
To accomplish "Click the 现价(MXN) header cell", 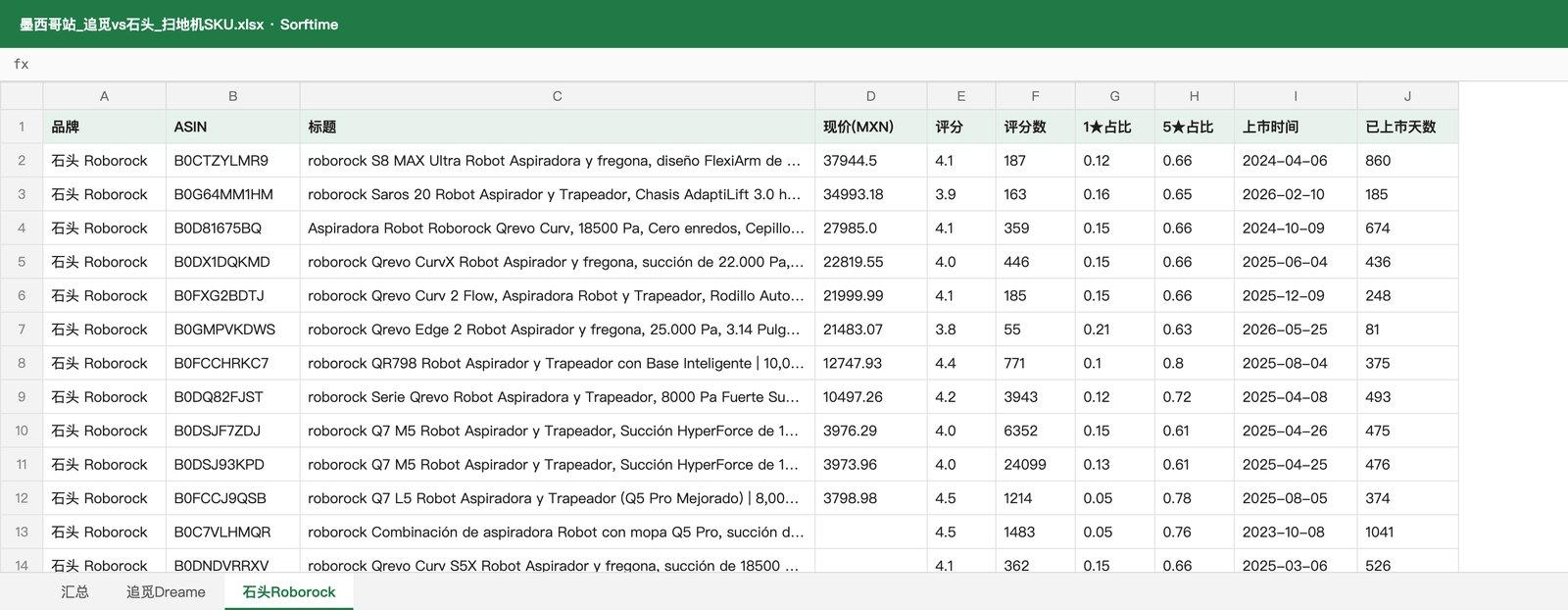I will point(870,127).
